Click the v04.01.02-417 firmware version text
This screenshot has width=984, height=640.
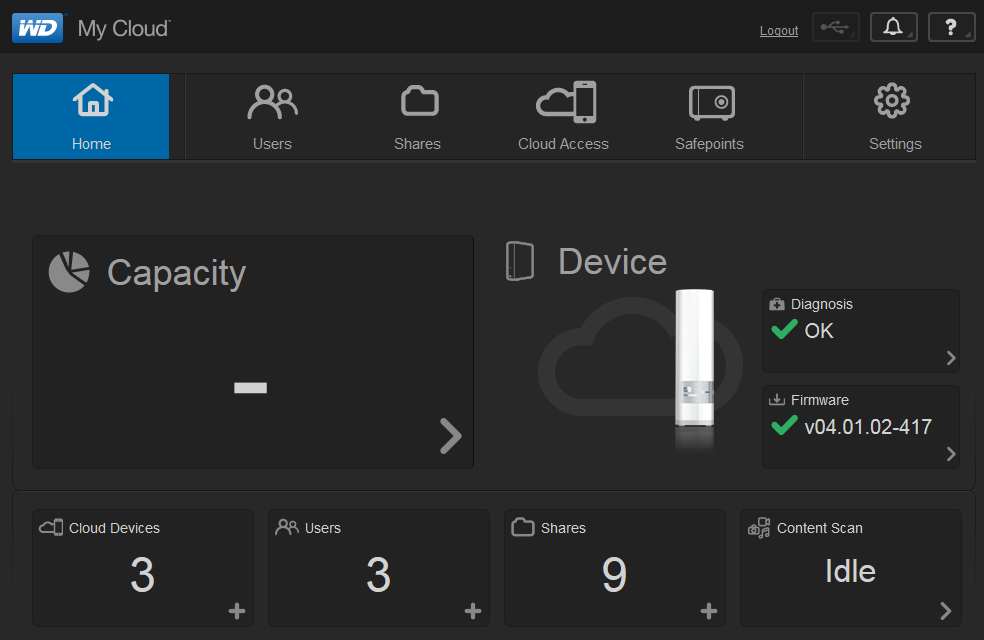click(x=868, y=427)
